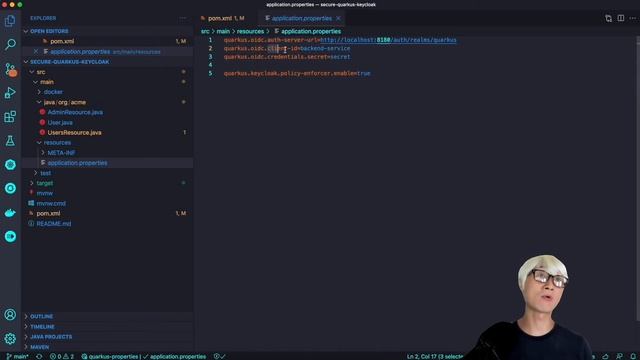Open the Kubernetes wheel icon view
Image resolution: width=640 pixels, height=360 pixels.
click(10, 164)
